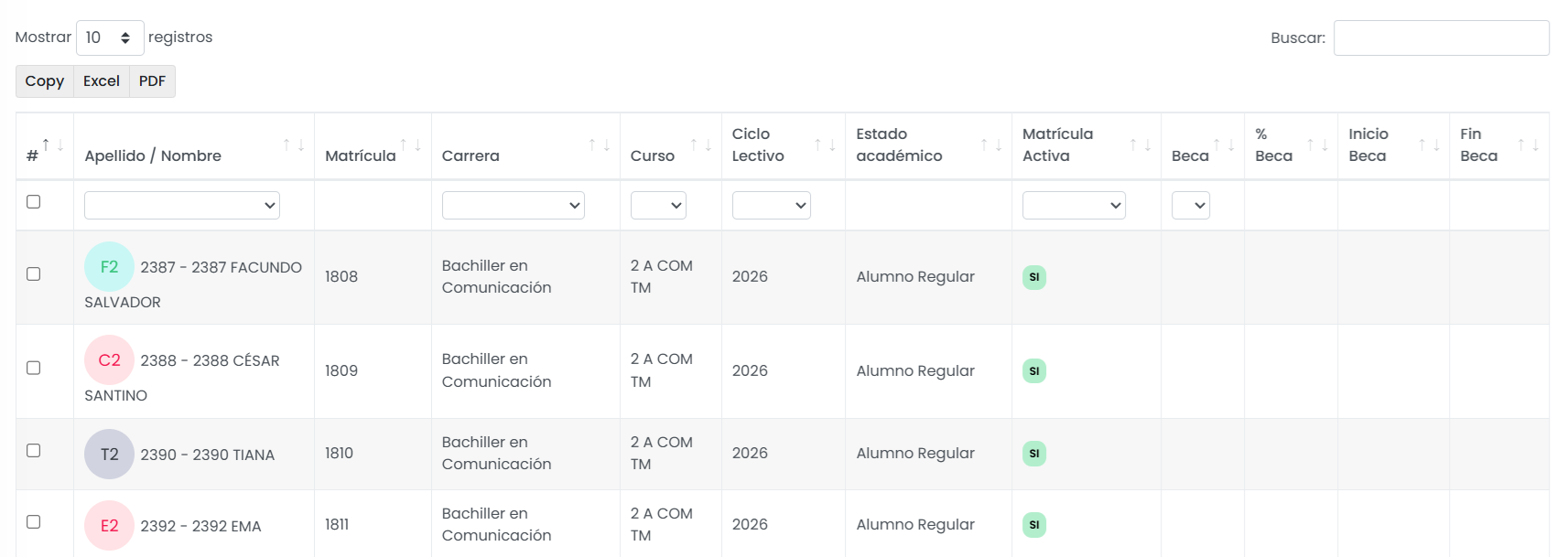Click the Copy export button
This screenshot has height=557, width=1568.
pos(45,81)
